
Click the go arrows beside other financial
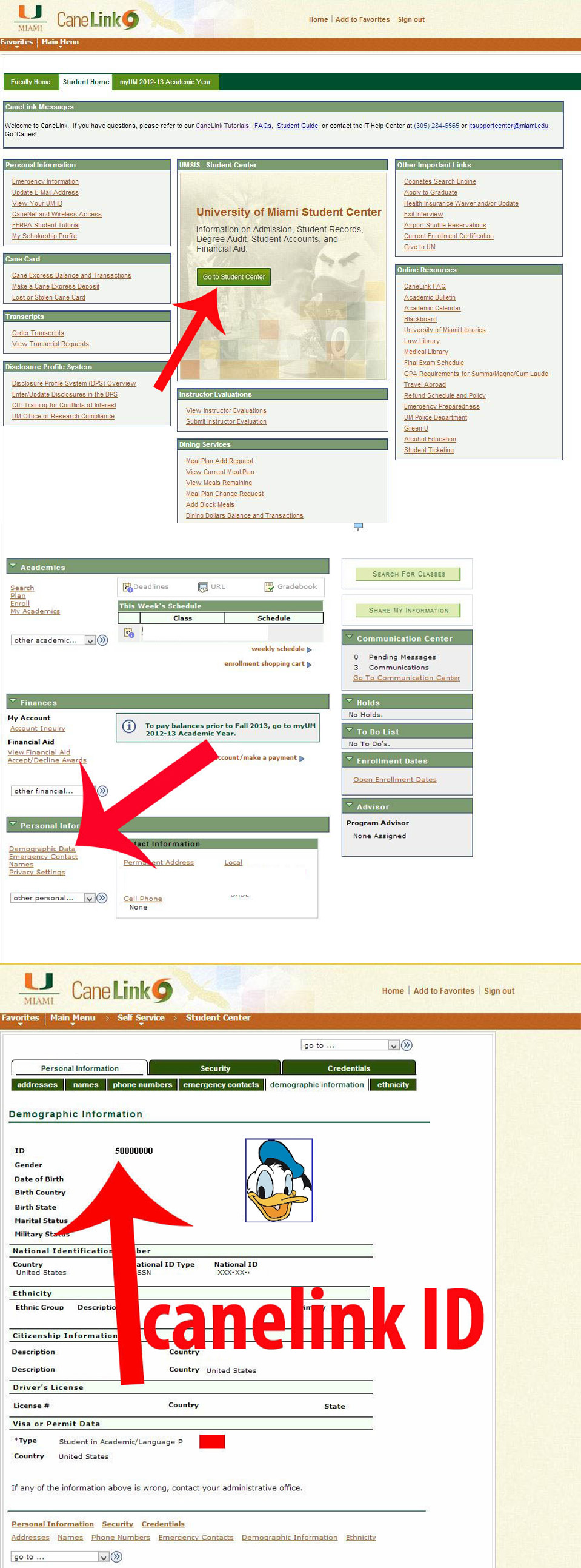[103, 791]
